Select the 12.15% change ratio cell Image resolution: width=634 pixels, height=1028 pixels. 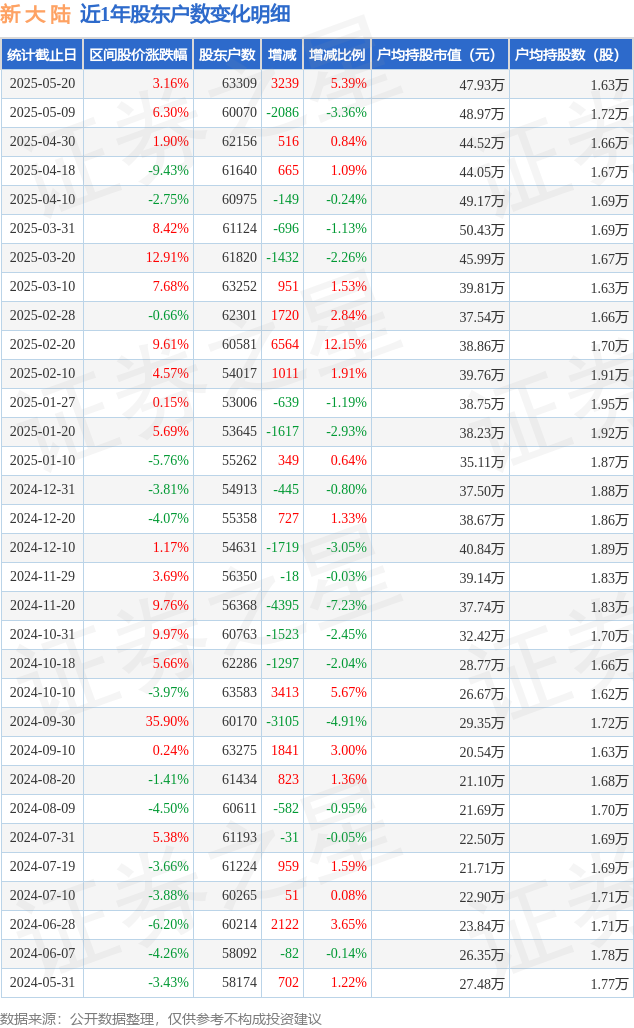[346, 344]
